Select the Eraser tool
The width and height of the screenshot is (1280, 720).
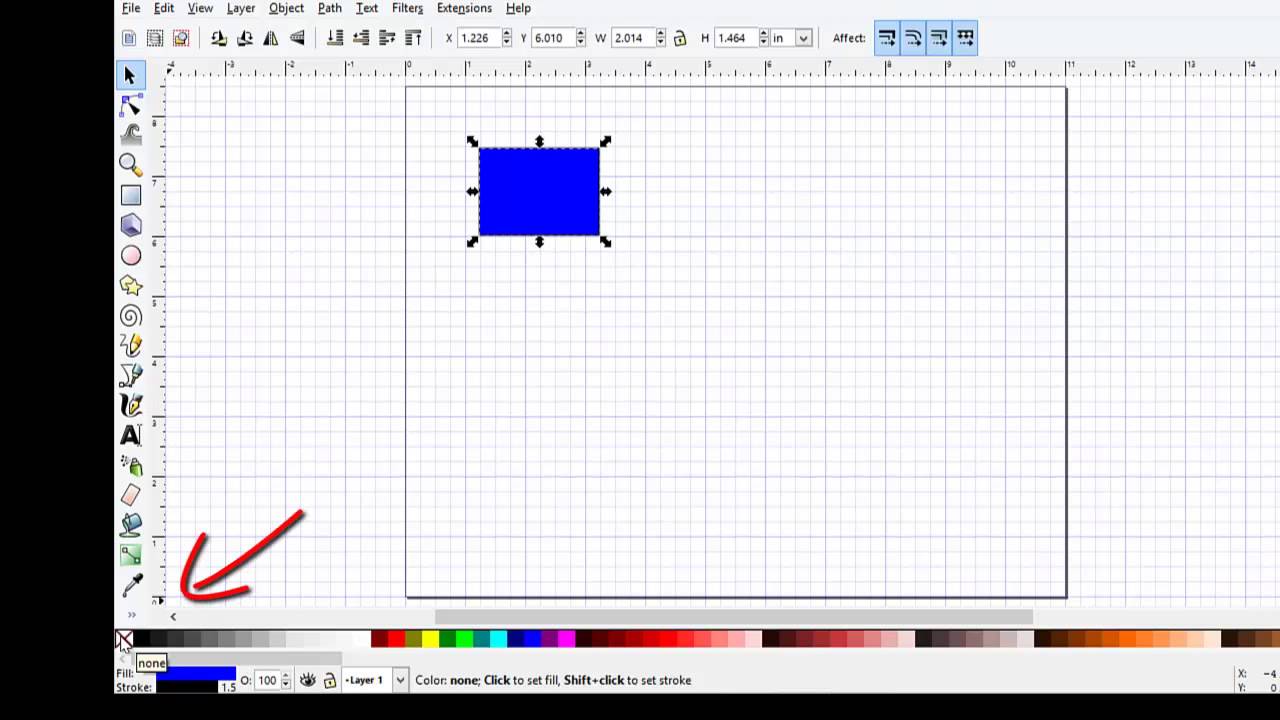click(x=130, y=495)
